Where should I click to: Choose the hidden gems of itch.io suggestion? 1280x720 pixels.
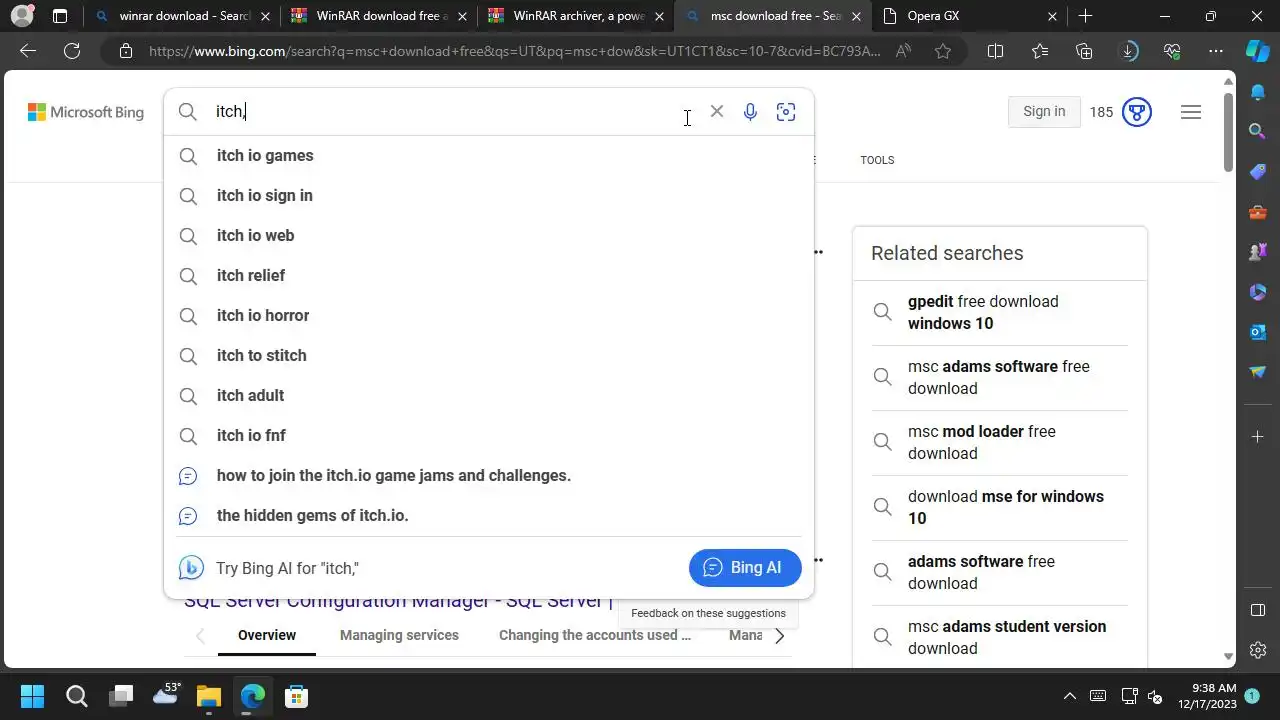coord(489,515)
